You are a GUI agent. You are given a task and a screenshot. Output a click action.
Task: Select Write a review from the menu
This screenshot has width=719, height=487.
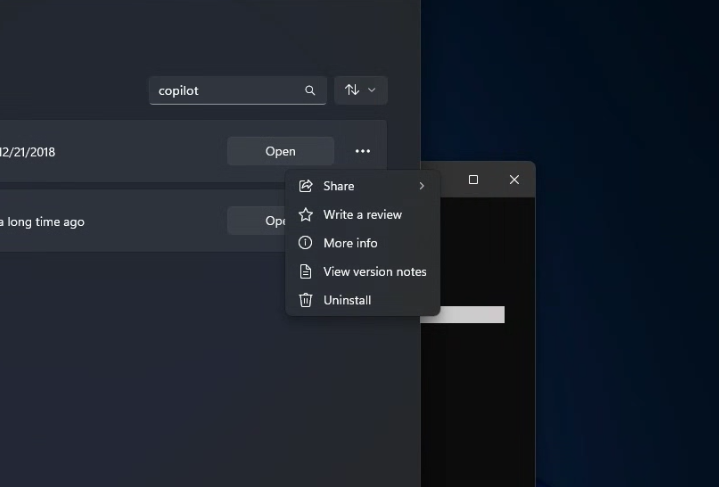pos(362,214)
